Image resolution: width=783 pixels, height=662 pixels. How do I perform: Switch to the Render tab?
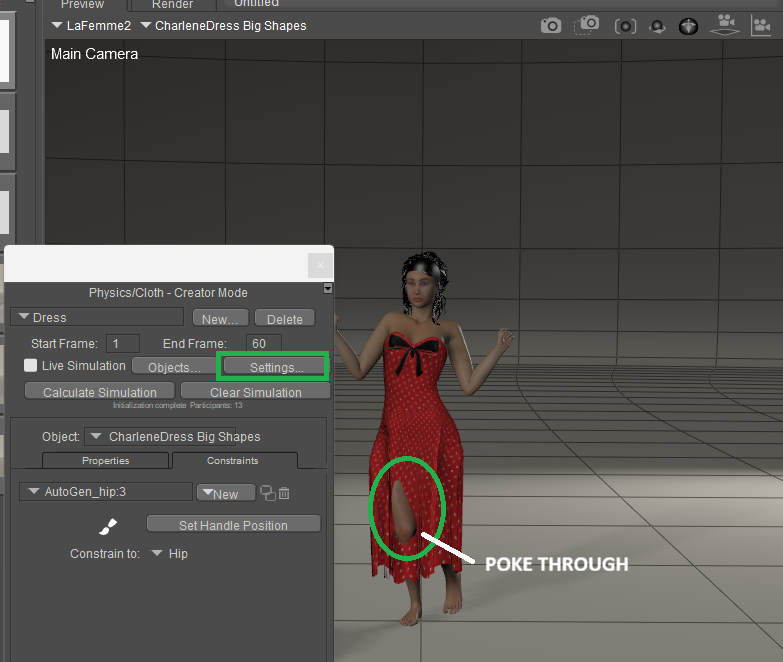point(172,5)
